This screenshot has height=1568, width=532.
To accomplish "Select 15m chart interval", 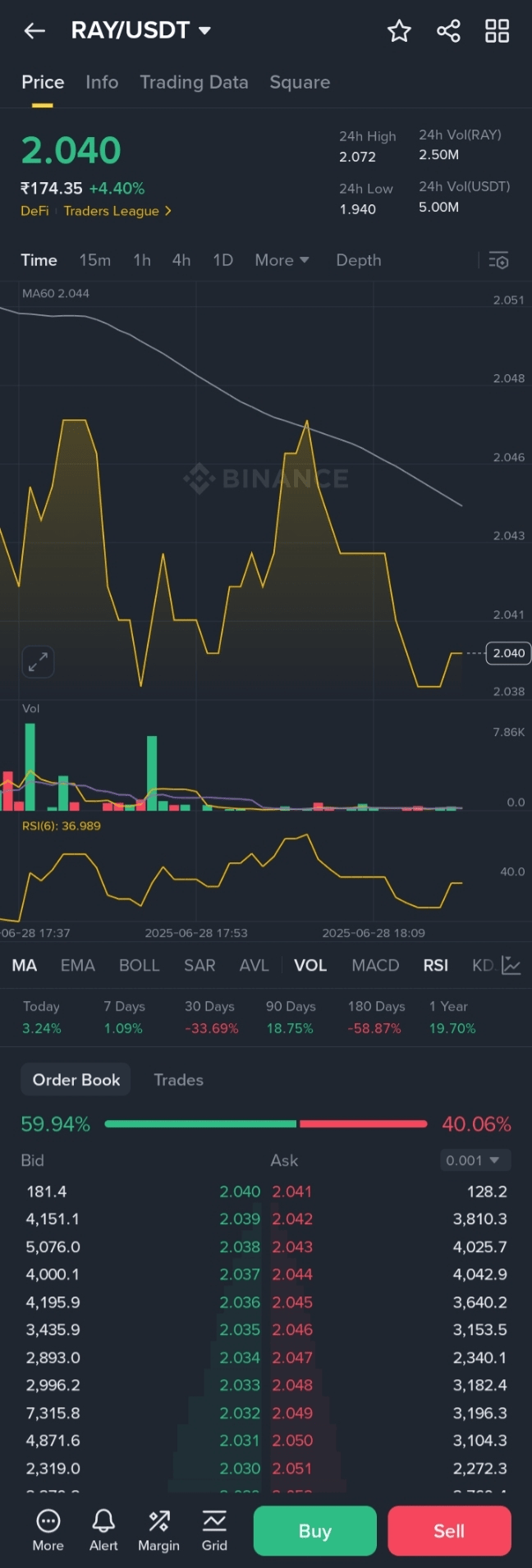I will (x=94, y=260).
